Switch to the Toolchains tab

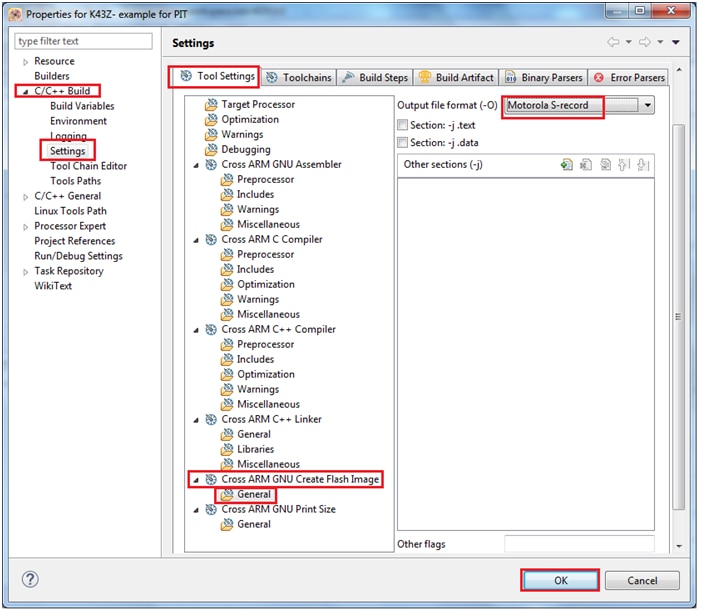click(298, 77)
